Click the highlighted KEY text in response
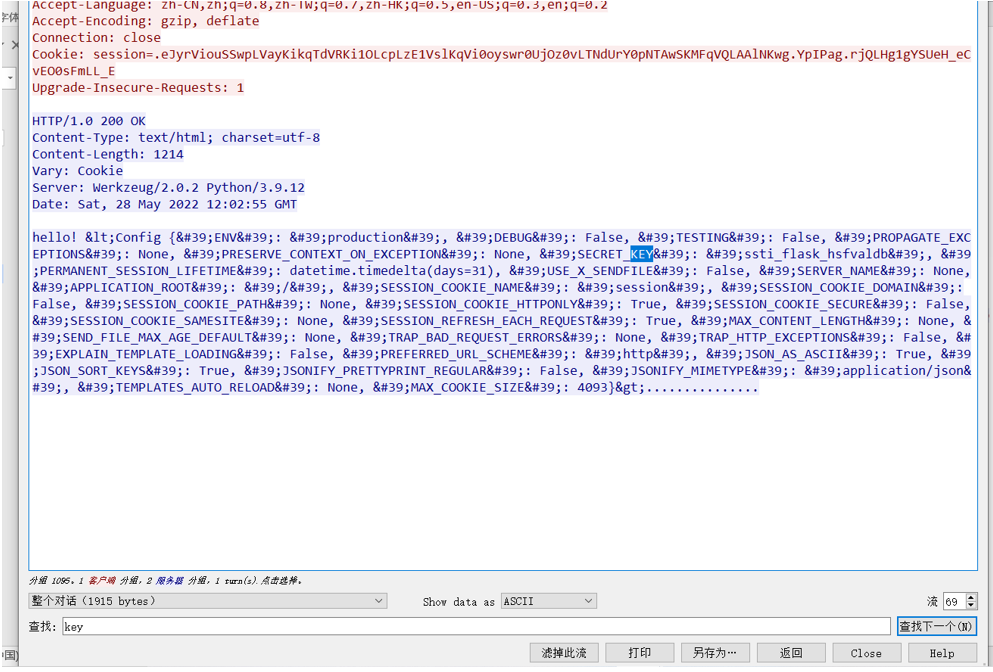The height and width of the screenshot is (672, 993). coord(642,254)
